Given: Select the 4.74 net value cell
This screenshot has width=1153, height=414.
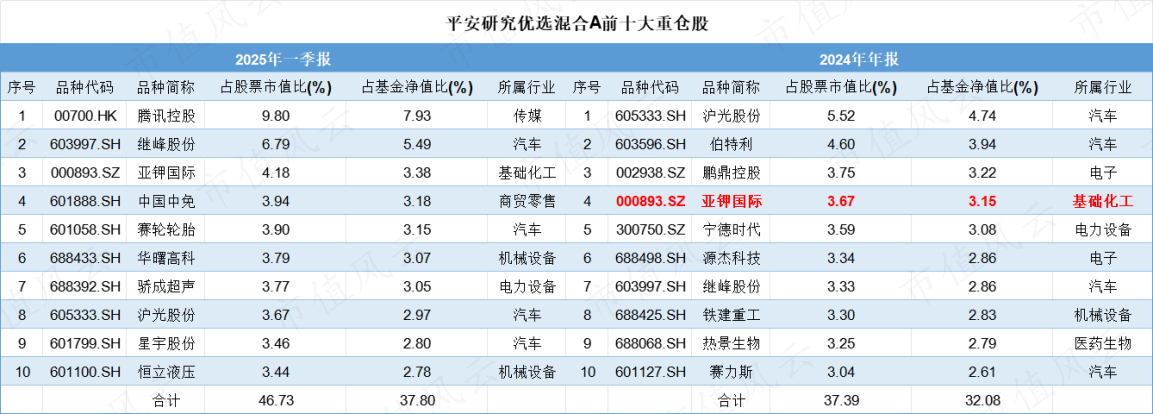Looking at the screenshot, I should (x=983, y=115).
